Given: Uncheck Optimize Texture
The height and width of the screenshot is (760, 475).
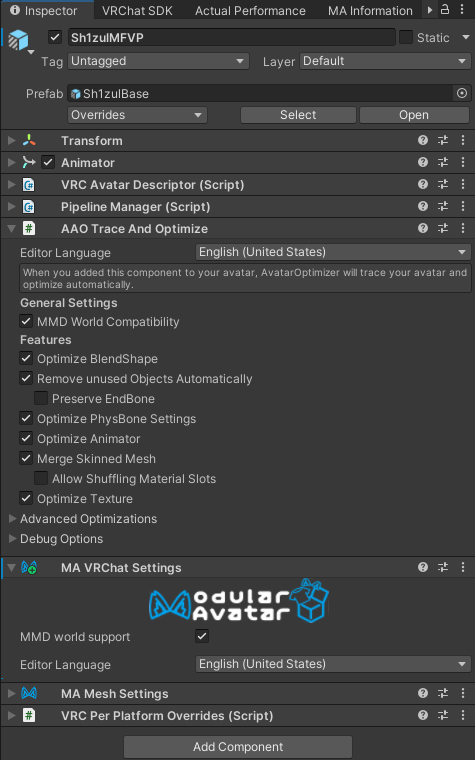Looking at the screenshot, I should pos(26,498).
